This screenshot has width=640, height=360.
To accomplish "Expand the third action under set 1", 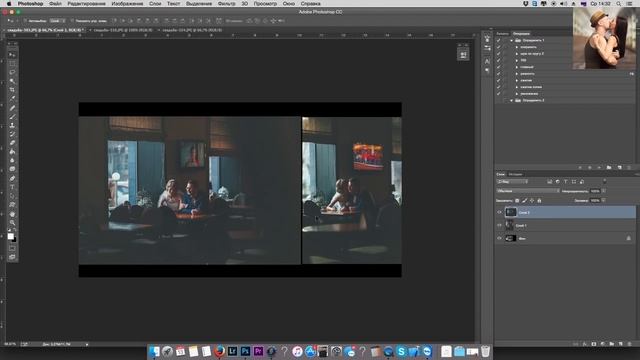I will point(517,60).
